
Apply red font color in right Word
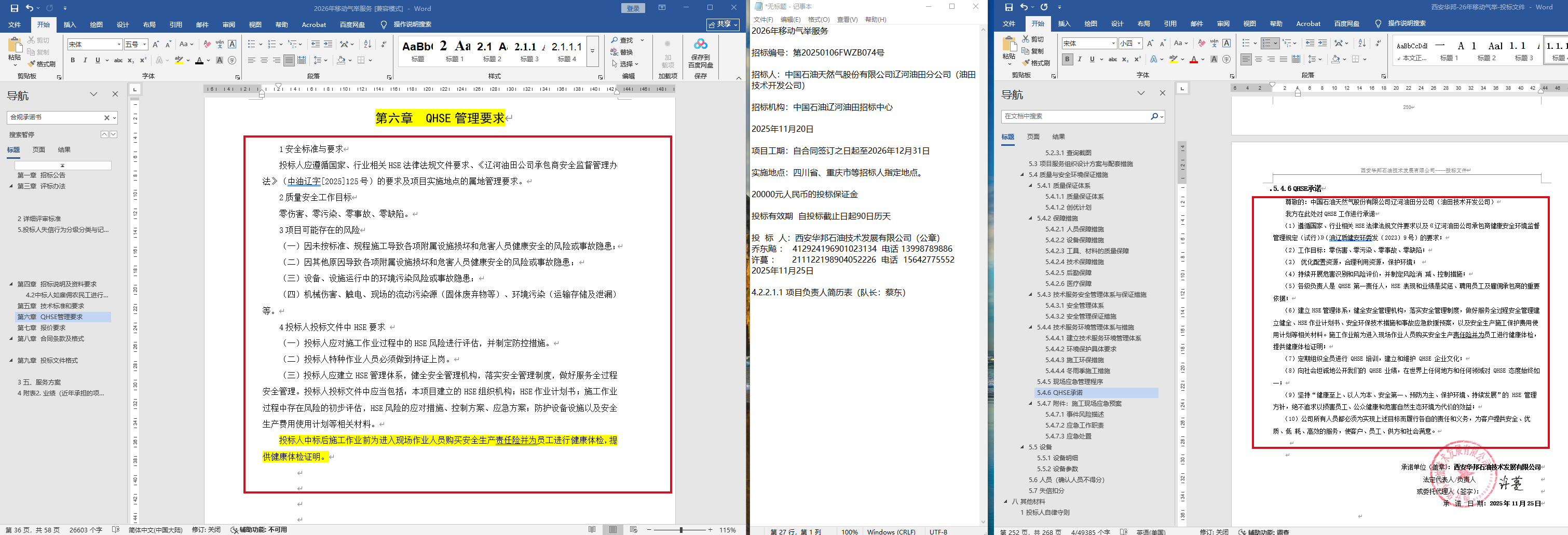pyautogui.click(x=1194, y=59)
